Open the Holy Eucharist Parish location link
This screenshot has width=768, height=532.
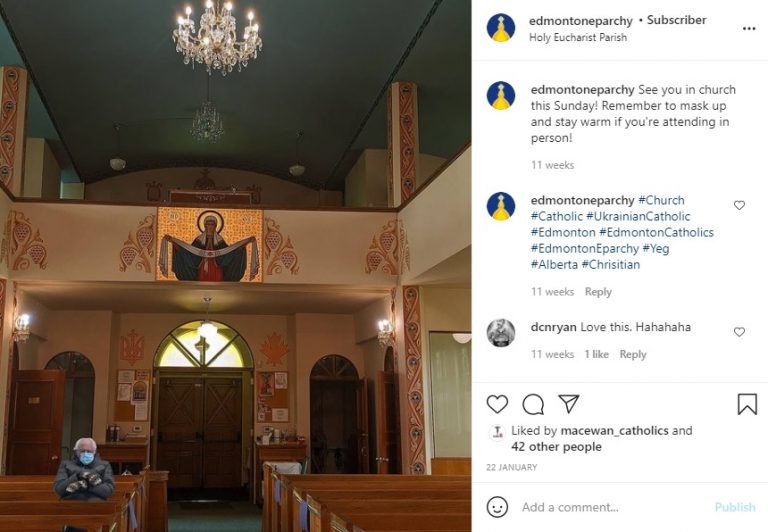pyautogui.click(x=578, y=37)
